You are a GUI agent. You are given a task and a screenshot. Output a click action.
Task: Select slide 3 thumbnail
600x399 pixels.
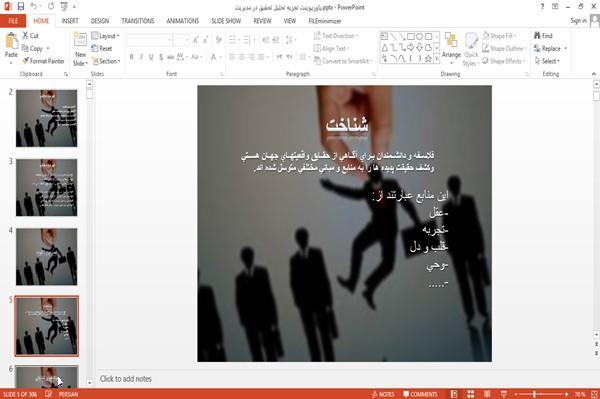[47, 187]
